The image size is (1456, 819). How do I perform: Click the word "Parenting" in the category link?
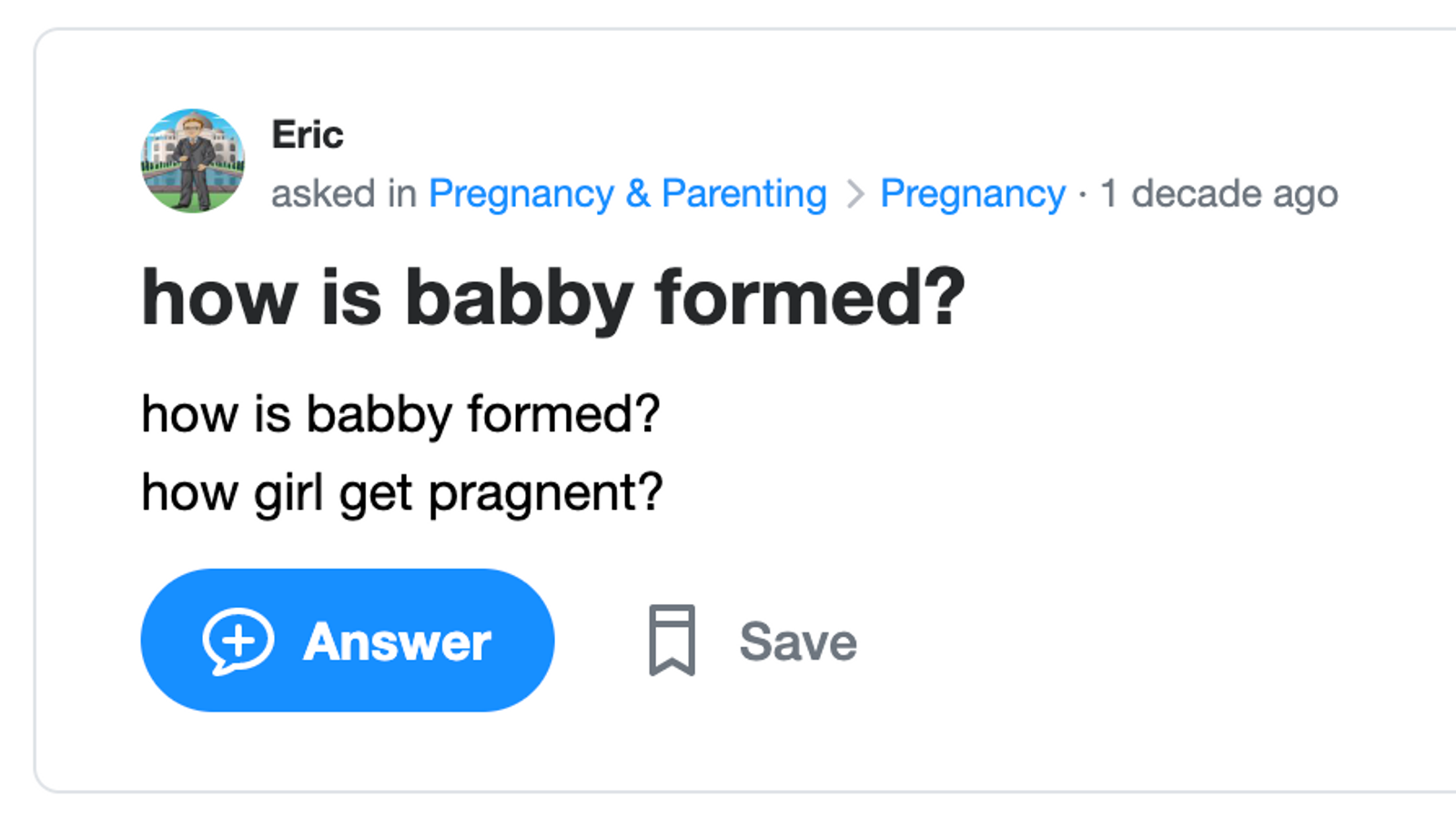coord(743,194)
